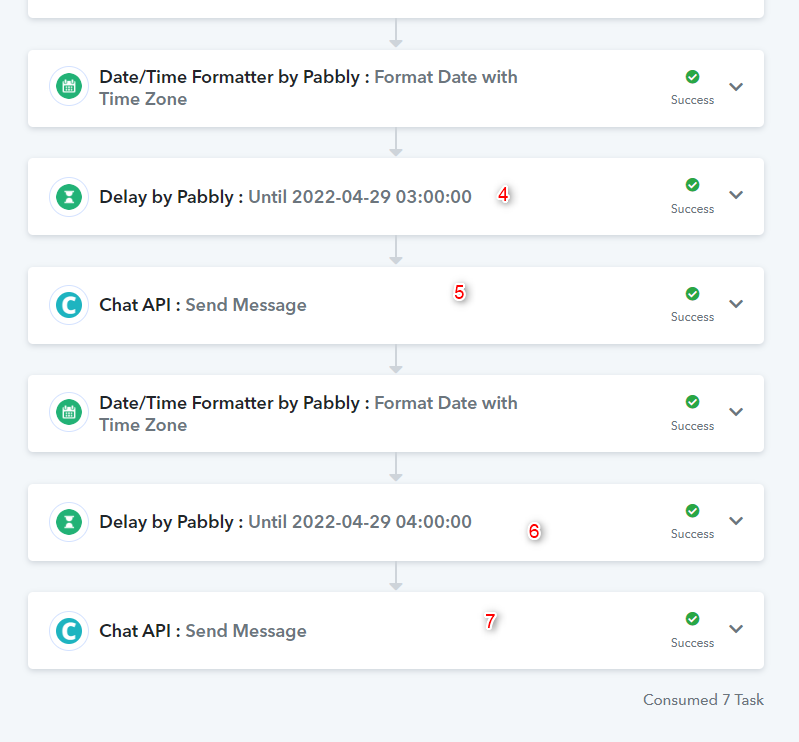Image resolution: width=799 pixels, height=742 pixels.
Task: Click the hourglass icon for Delay until 03:00:00
Action: coord(69,197)
